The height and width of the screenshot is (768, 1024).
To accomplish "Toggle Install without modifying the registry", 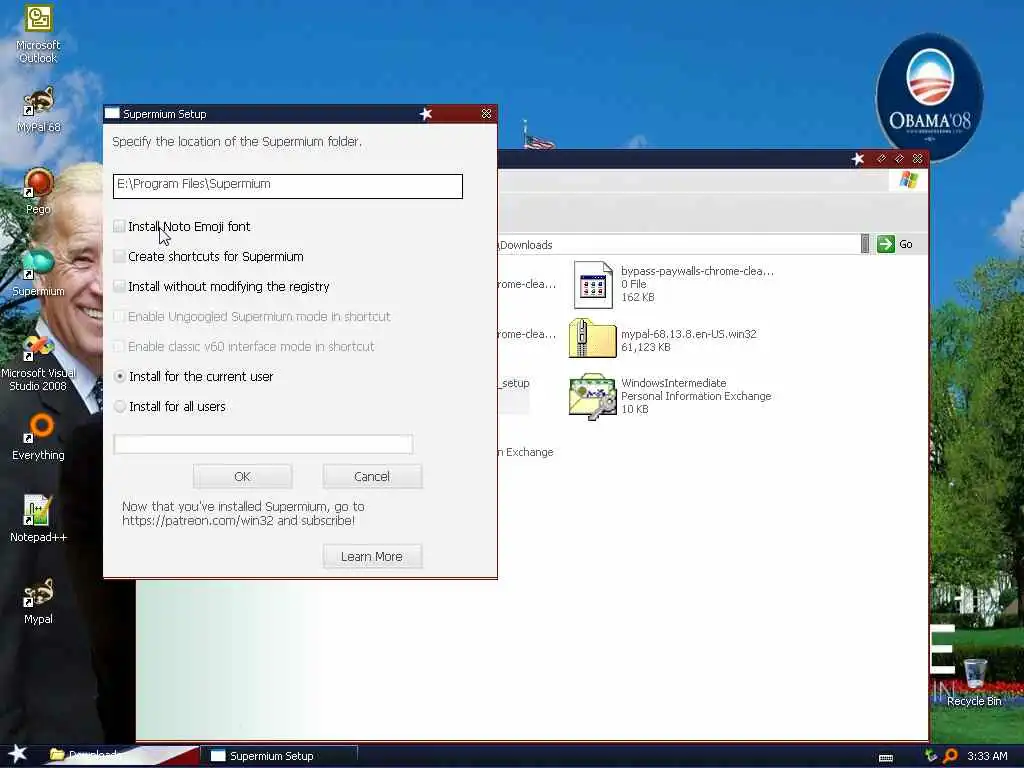I will pos(119,286).
